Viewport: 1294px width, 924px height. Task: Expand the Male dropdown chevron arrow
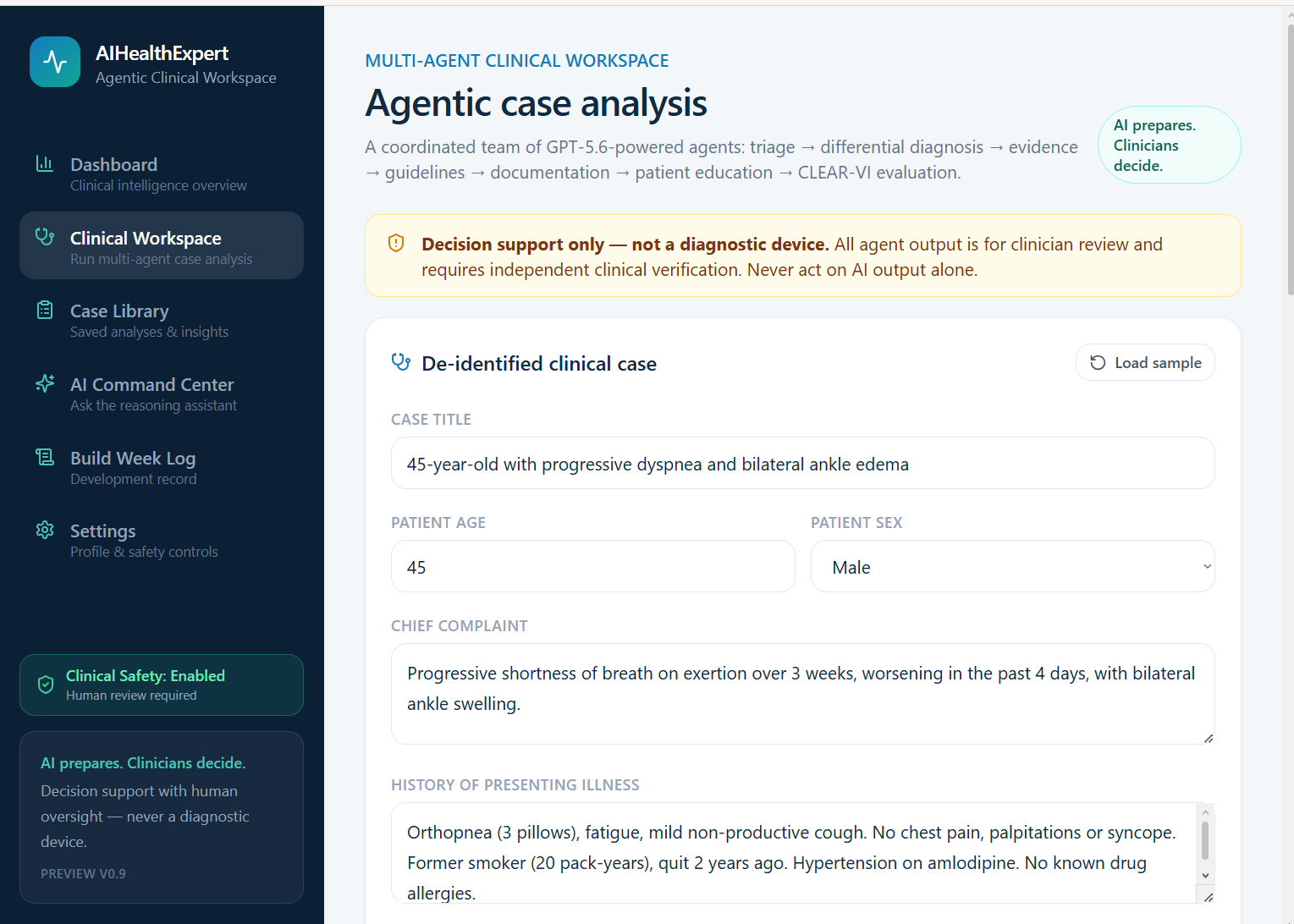coord(1207,567)
